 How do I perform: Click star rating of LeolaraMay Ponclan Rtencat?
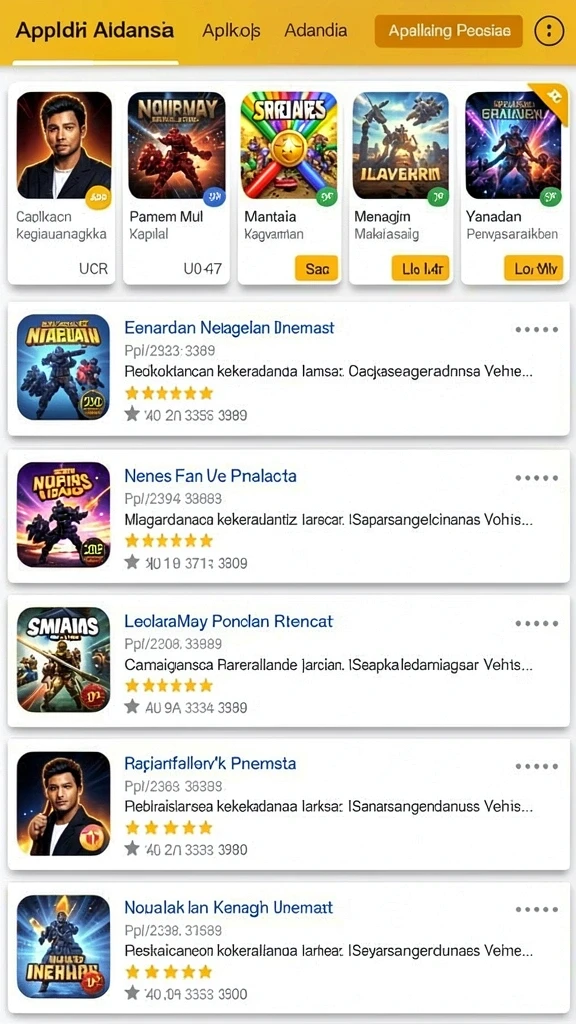coord(169,685)
